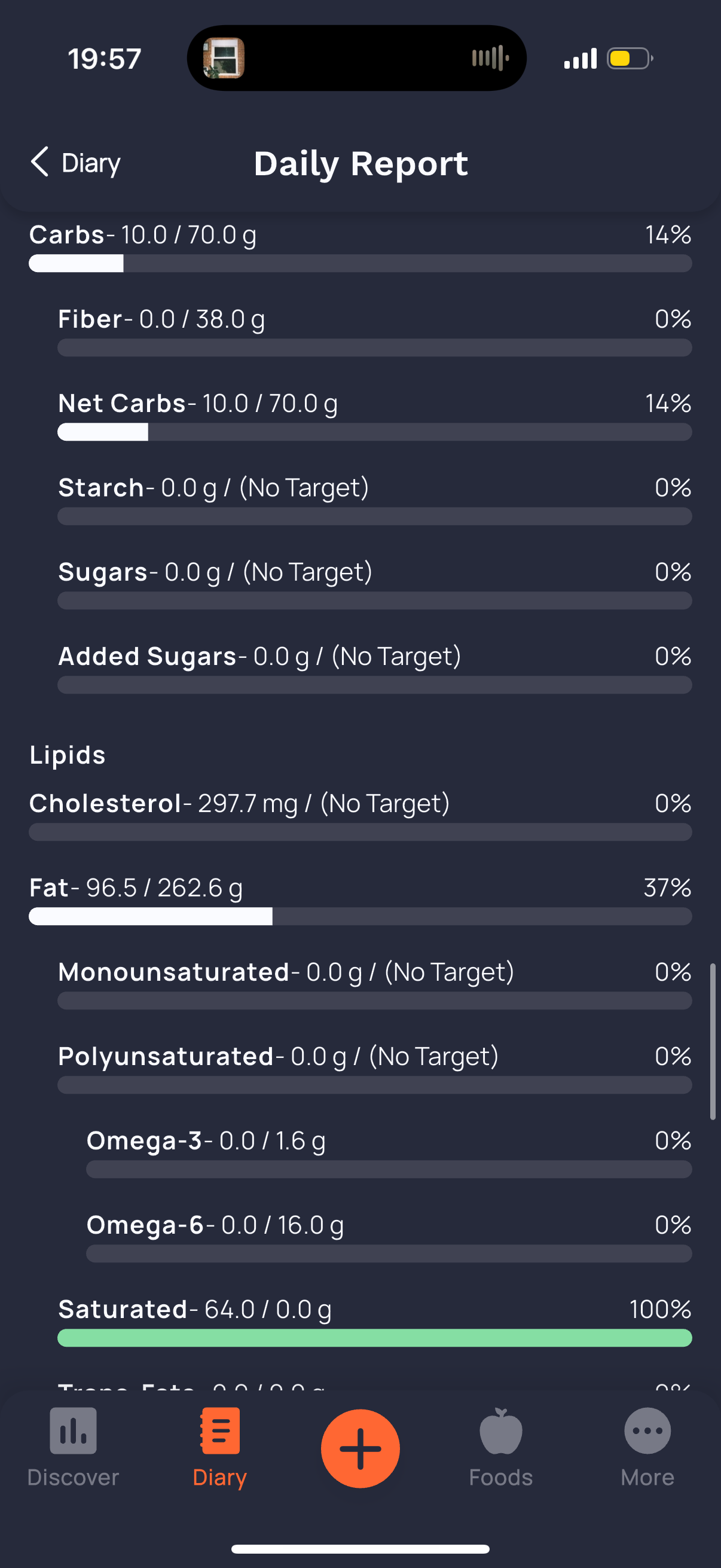Open the More ellipsis icon
The height and width of the screenshot is (1568, 721).
pos(647,1430)
